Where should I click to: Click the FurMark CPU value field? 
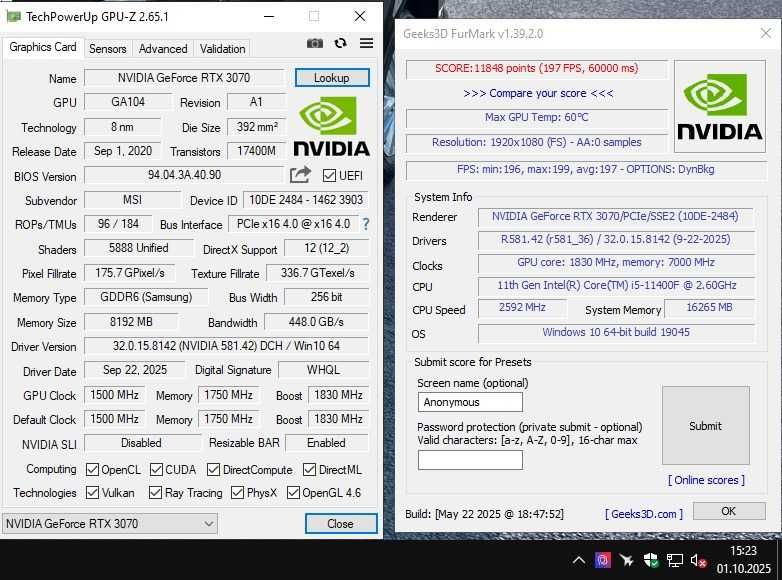point(616,286)
